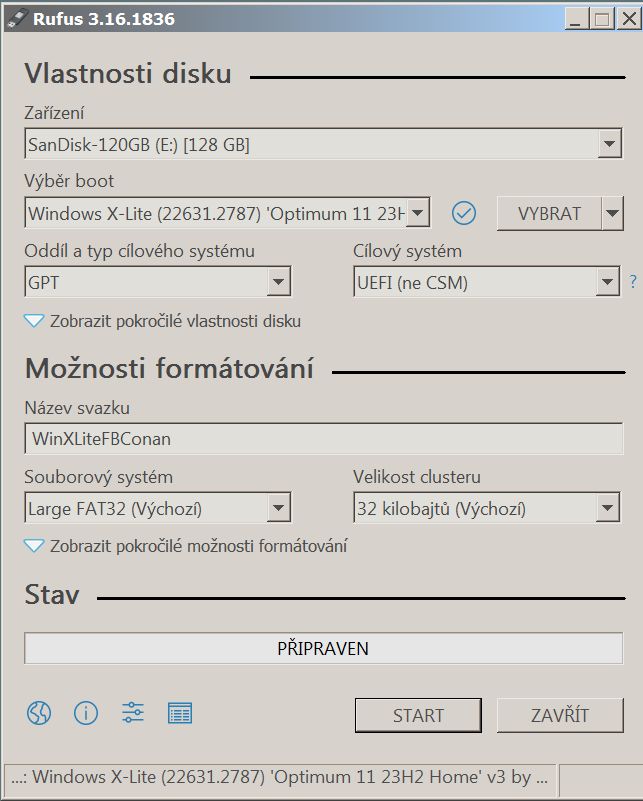
Task: Click the checksum checkmark icon
Action: pyautogui.click(x=464, y=213)
